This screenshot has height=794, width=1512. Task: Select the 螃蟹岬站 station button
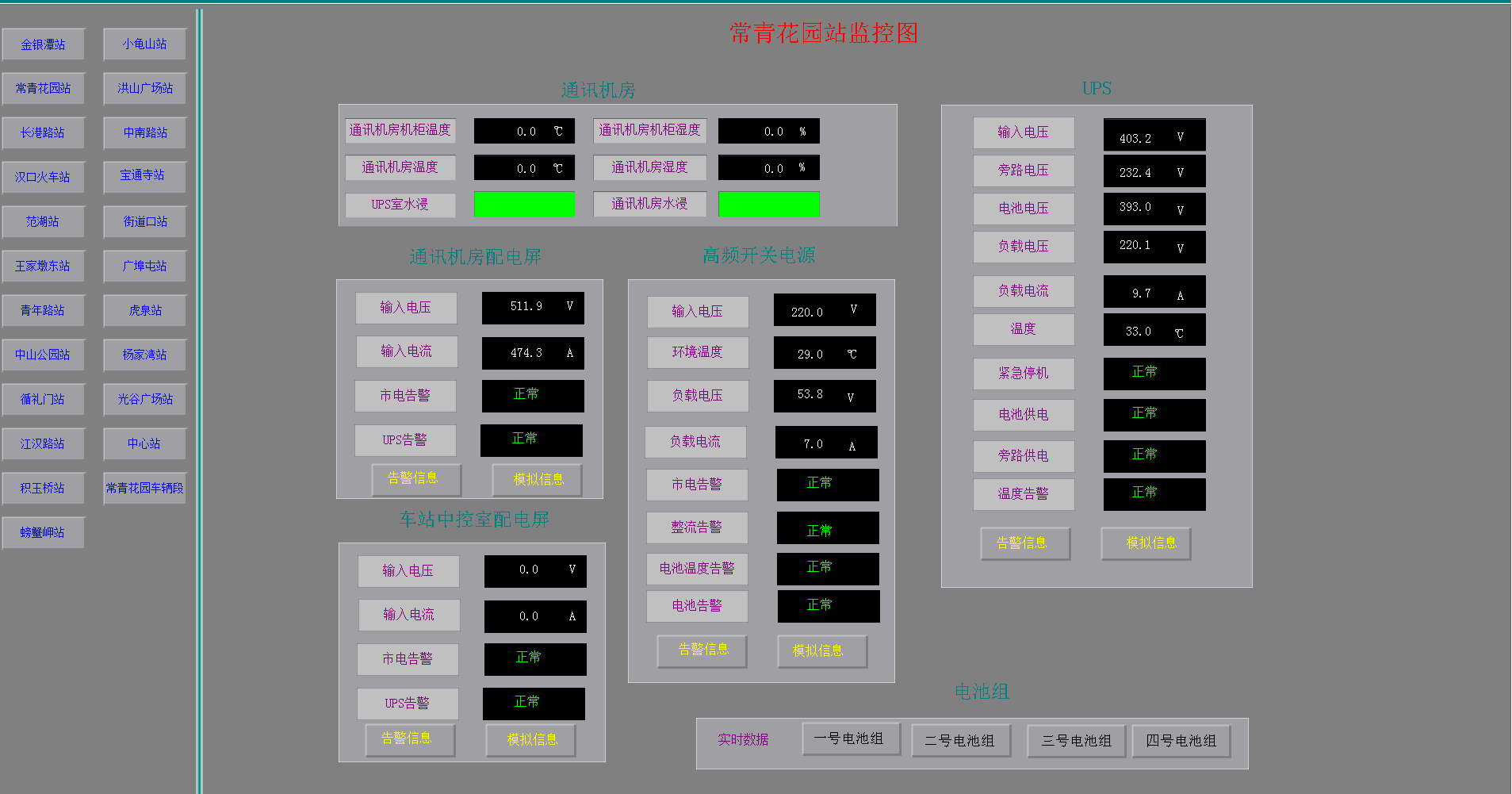coord(43,533)
